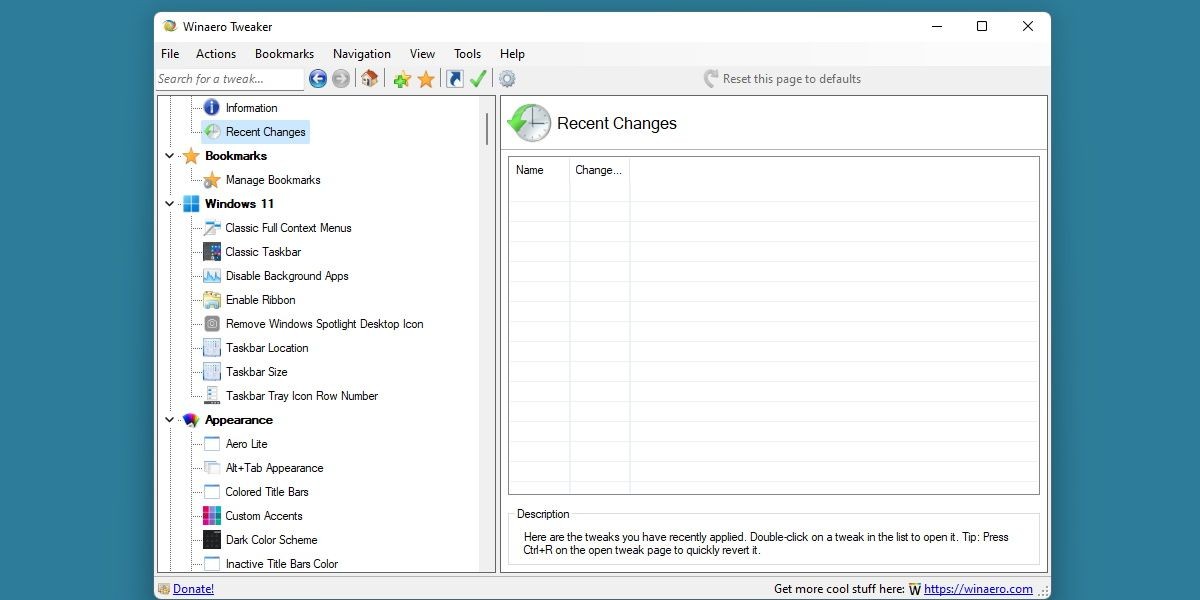
Task: Open the Bookmarks menu
Action: [x=284, y=54]
